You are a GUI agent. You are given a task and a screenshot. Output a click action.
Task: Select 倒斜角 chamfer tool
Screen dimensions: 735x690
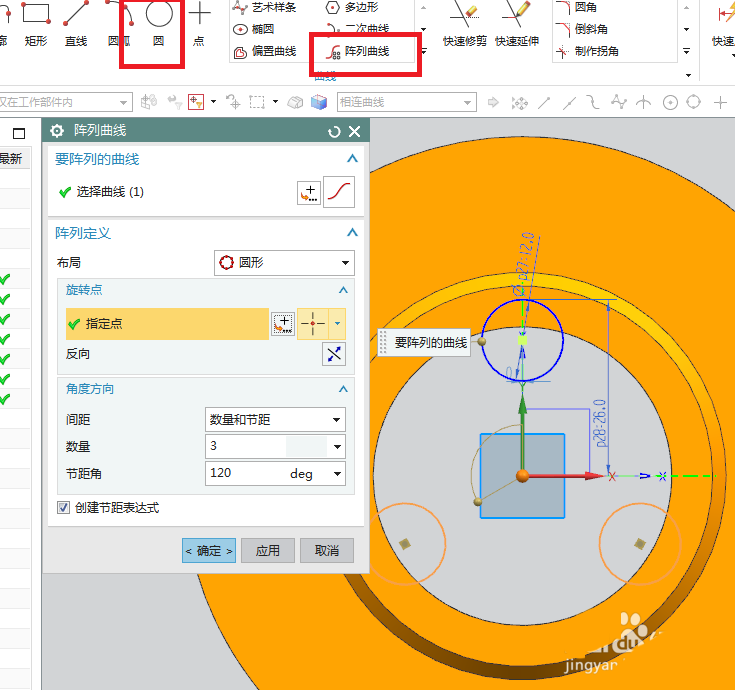(x=582, y=29)
